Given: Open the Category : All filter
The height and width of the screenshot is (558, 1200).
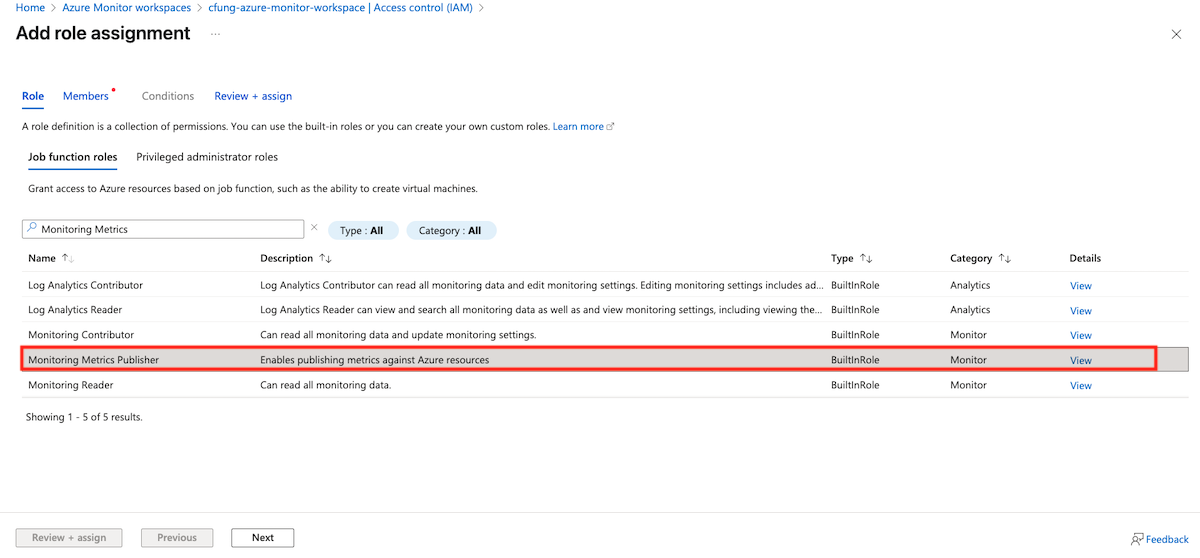Looking at the screenshot, I should pos(450,230).
